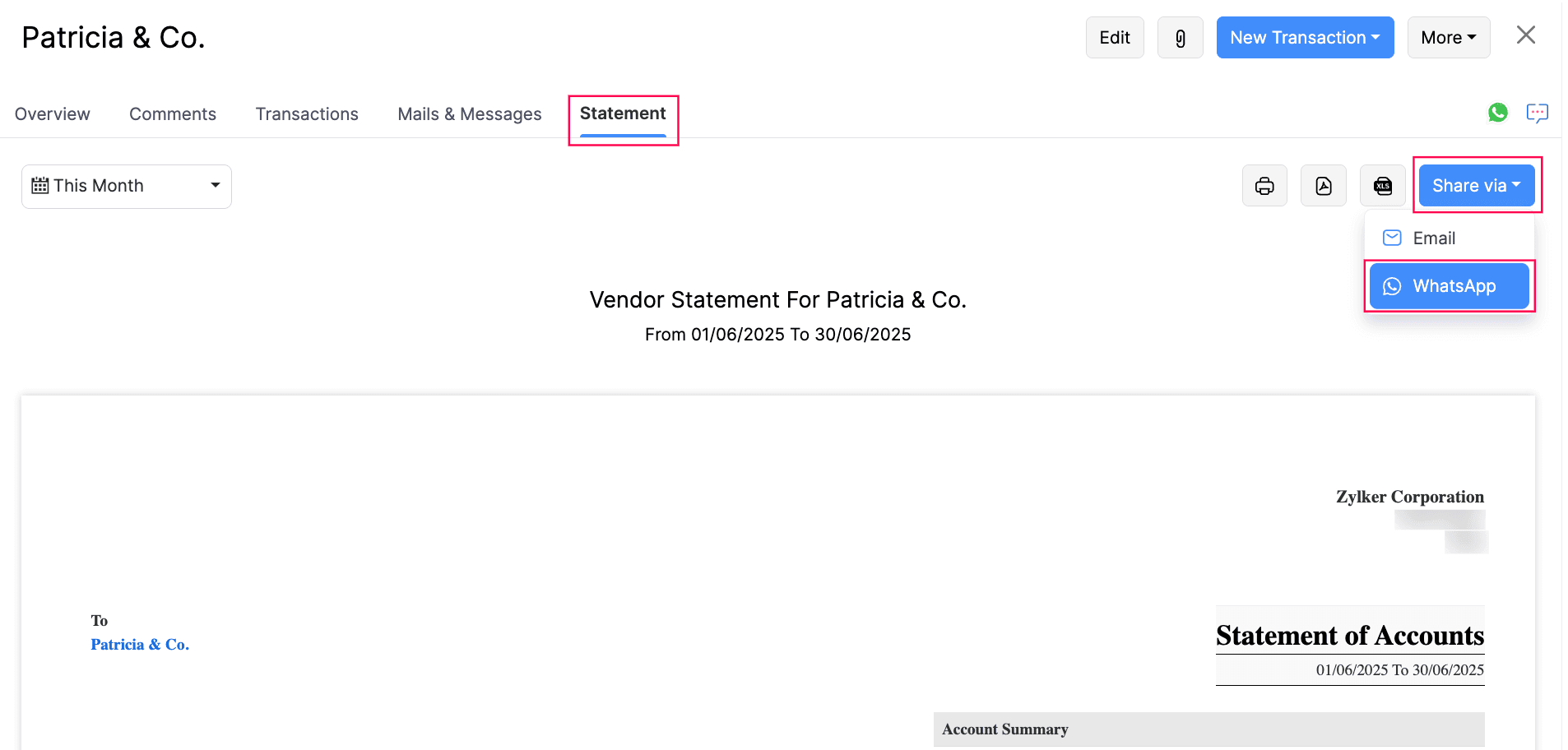Screen dimensions: 1568x750
Task: Open attachments using the paperclip icon
Action: [1180, 37]
